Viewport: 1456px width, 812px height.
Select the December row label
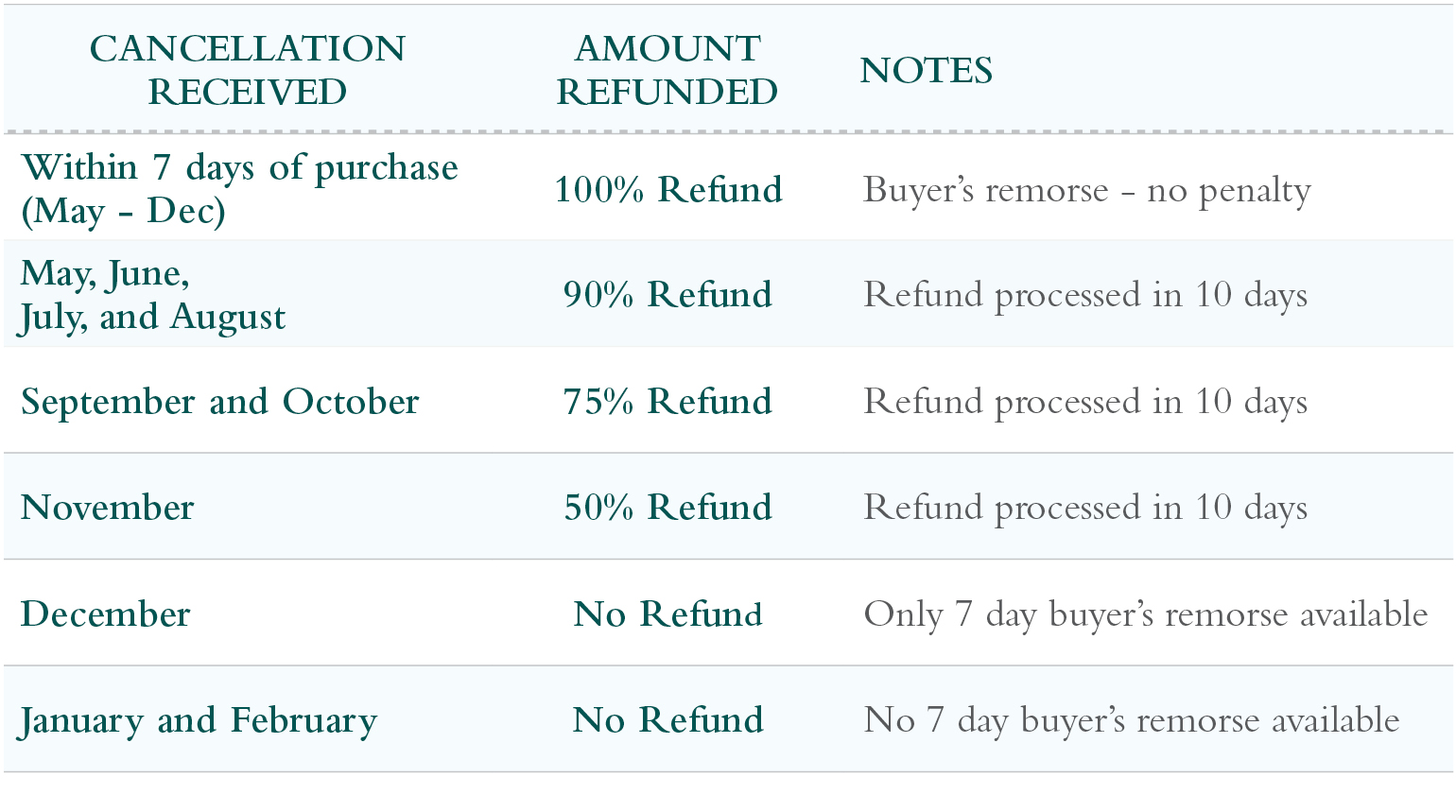(x=105, y=614)
